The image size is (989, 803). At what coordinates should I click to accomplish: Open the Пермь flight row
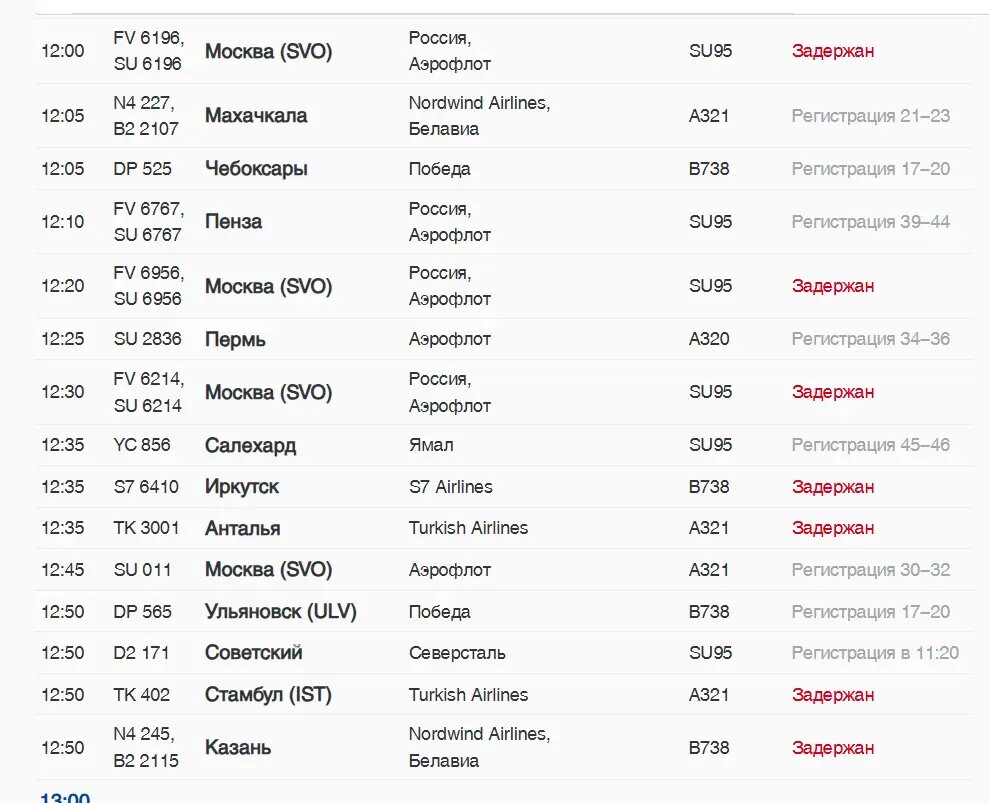point(235,339)
